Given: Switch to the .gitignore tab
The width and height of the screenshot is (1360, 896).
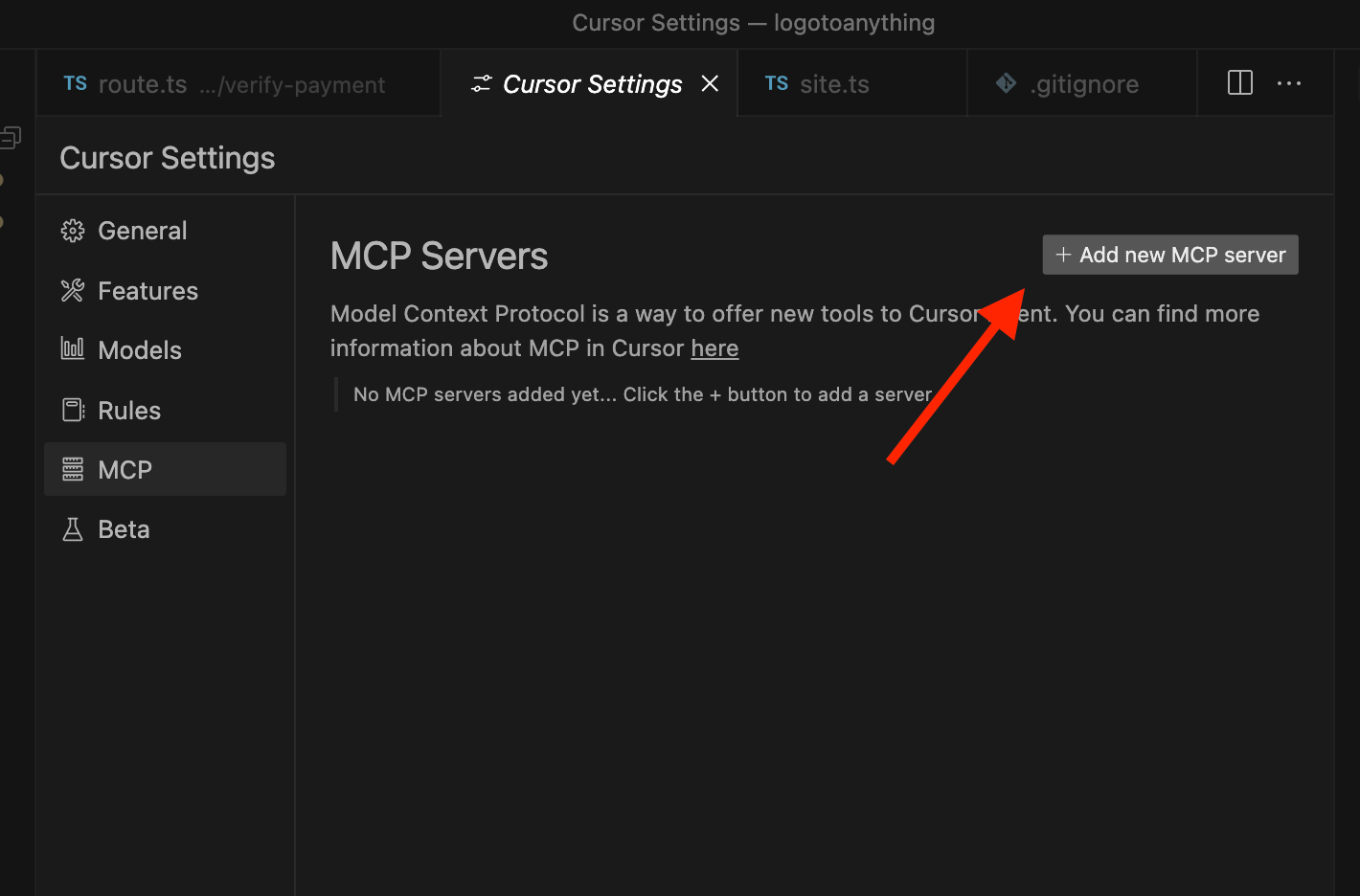Looking at the screenshot, I should coord(1083,83).
